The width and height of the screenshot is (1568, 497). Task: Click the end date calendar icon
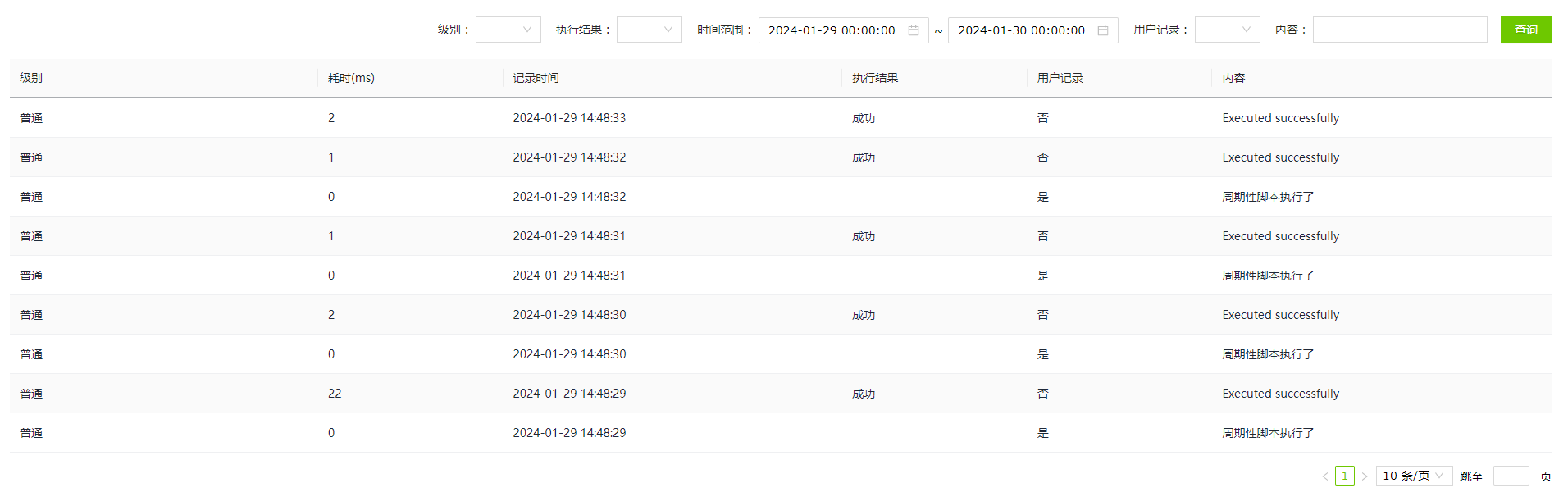(1103, 30)
